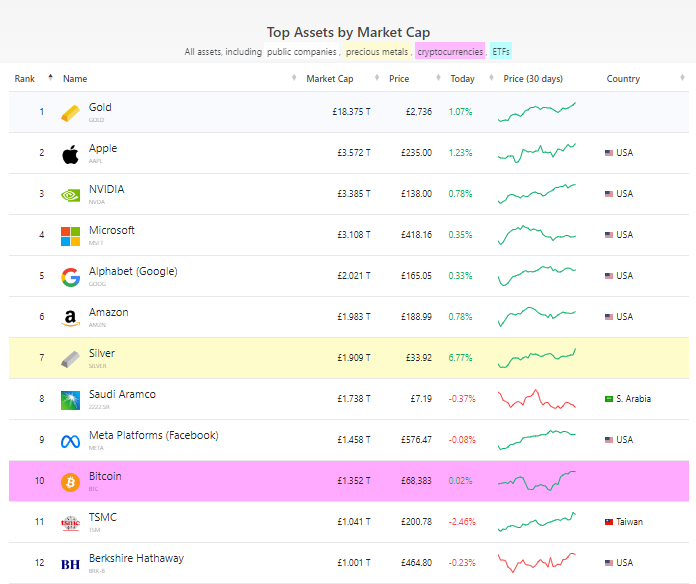Click the NVIDIA logo icon
This screenshot has width=696, height=584.
(x=70, y=195)
